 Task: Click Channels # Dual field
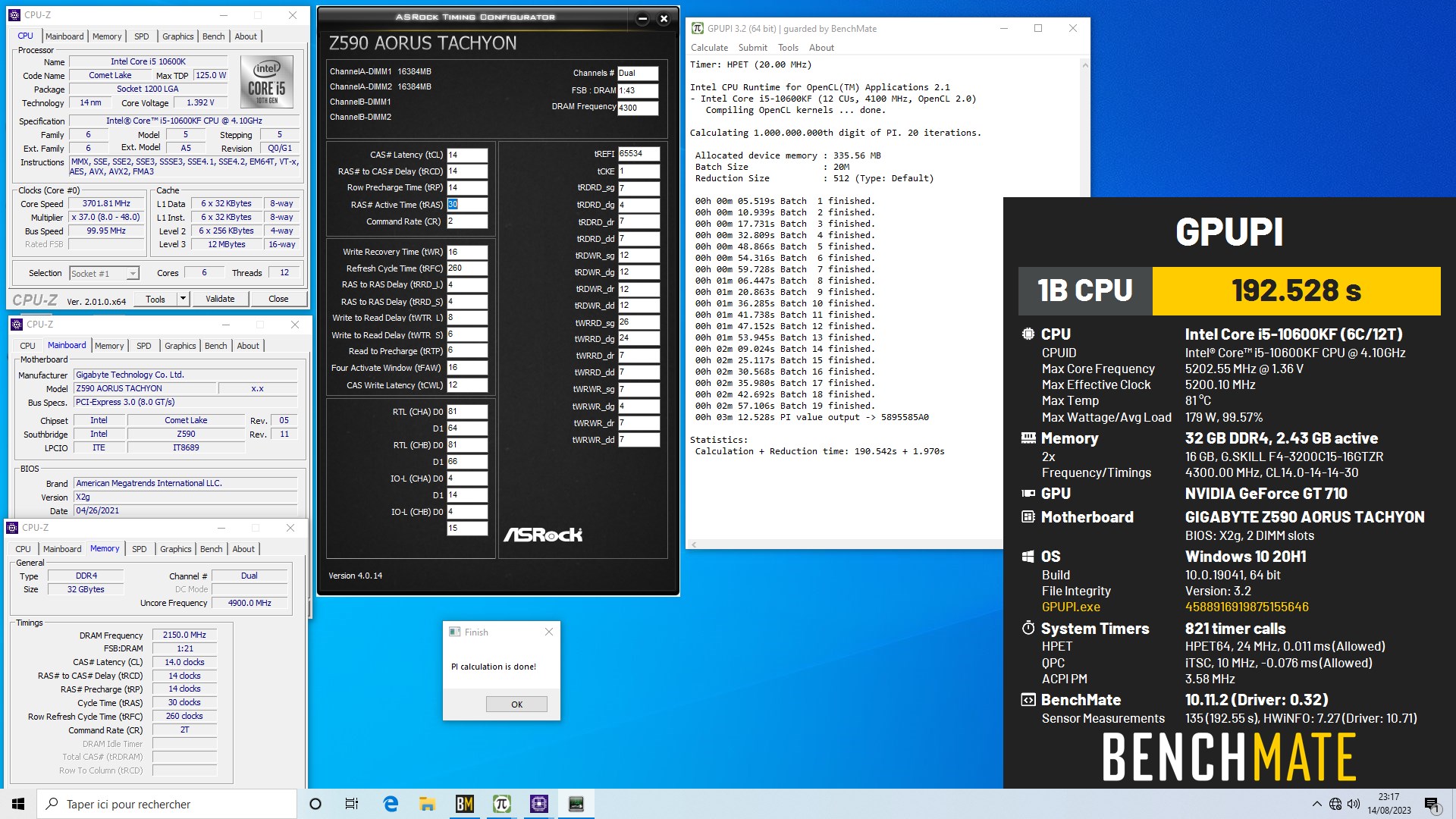pyautogui.click(x=638, y=73)
